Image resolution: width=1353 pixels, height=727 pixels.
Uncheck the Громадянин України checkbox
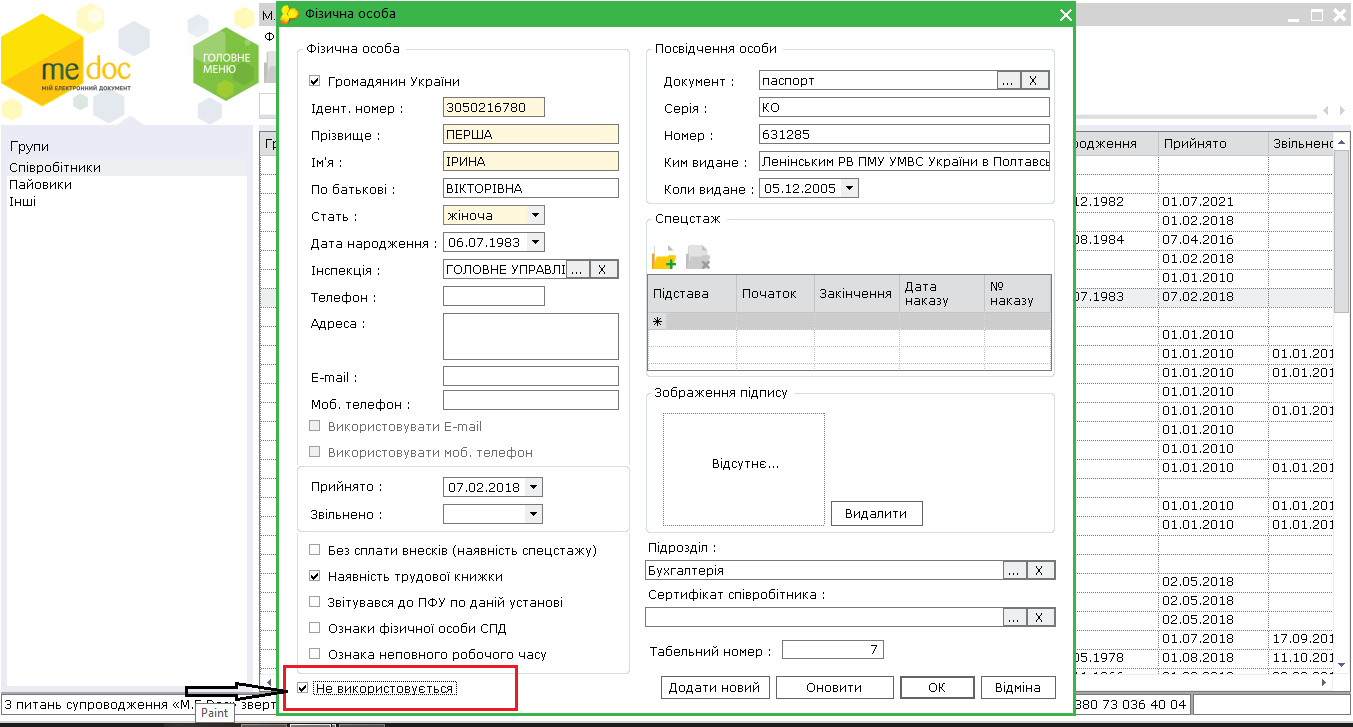click(315, 82)
